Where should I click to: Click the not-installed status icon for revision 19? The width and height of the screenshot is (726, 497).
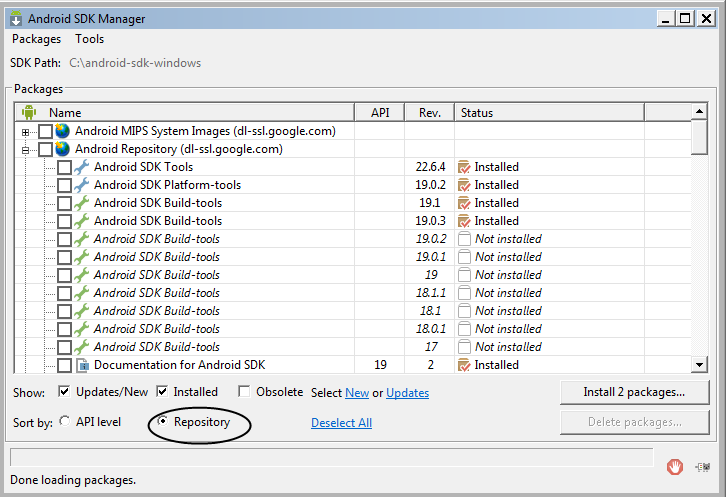464,275
